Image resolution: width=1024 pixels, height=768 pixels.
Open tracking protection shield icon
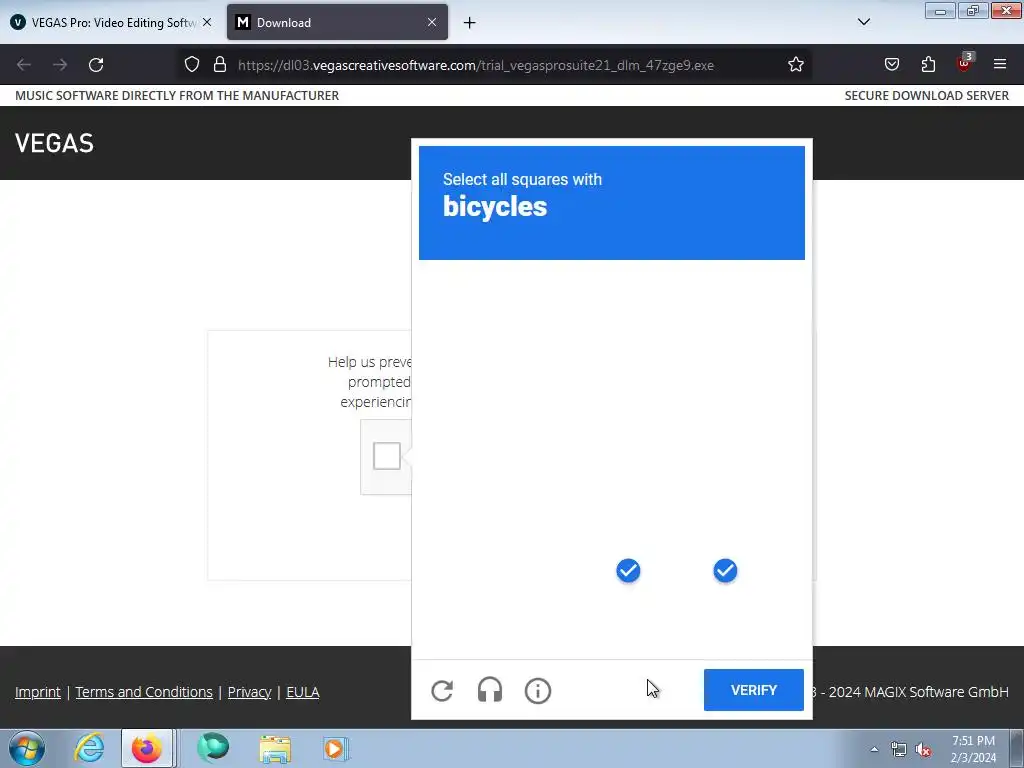(191, 65)
